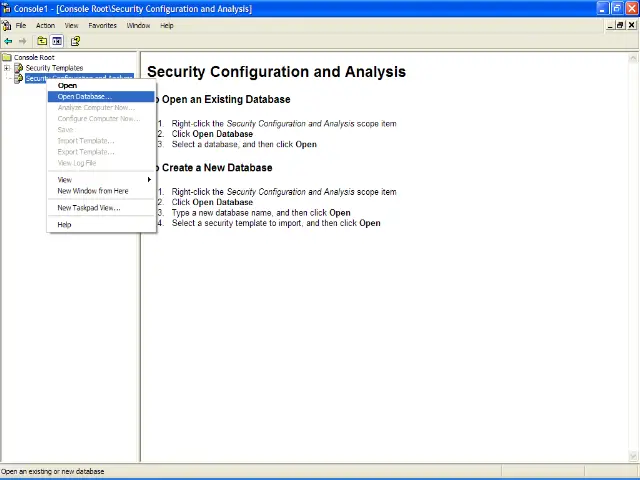
Task: Open the Action menu
Action: 45,25
